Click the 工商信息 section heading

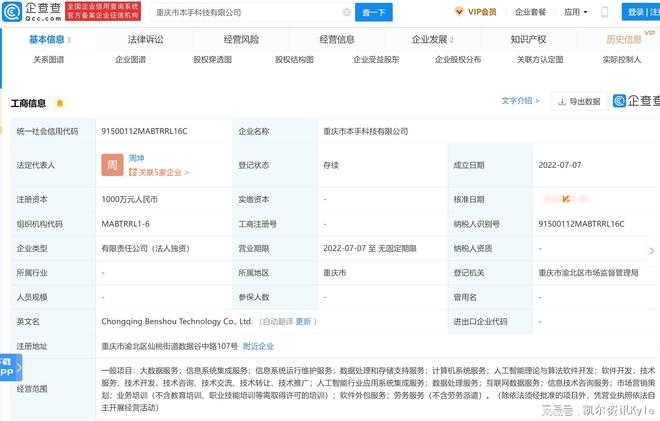28,103
